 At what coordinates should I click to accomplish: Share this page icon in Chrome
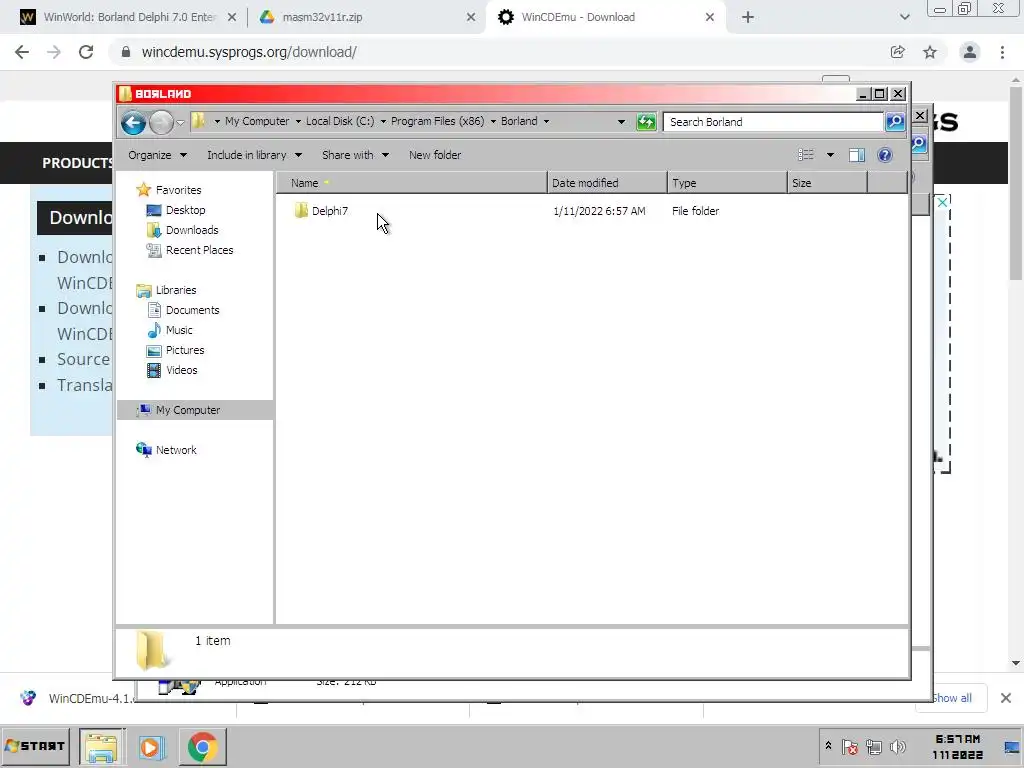coord(897,52)
